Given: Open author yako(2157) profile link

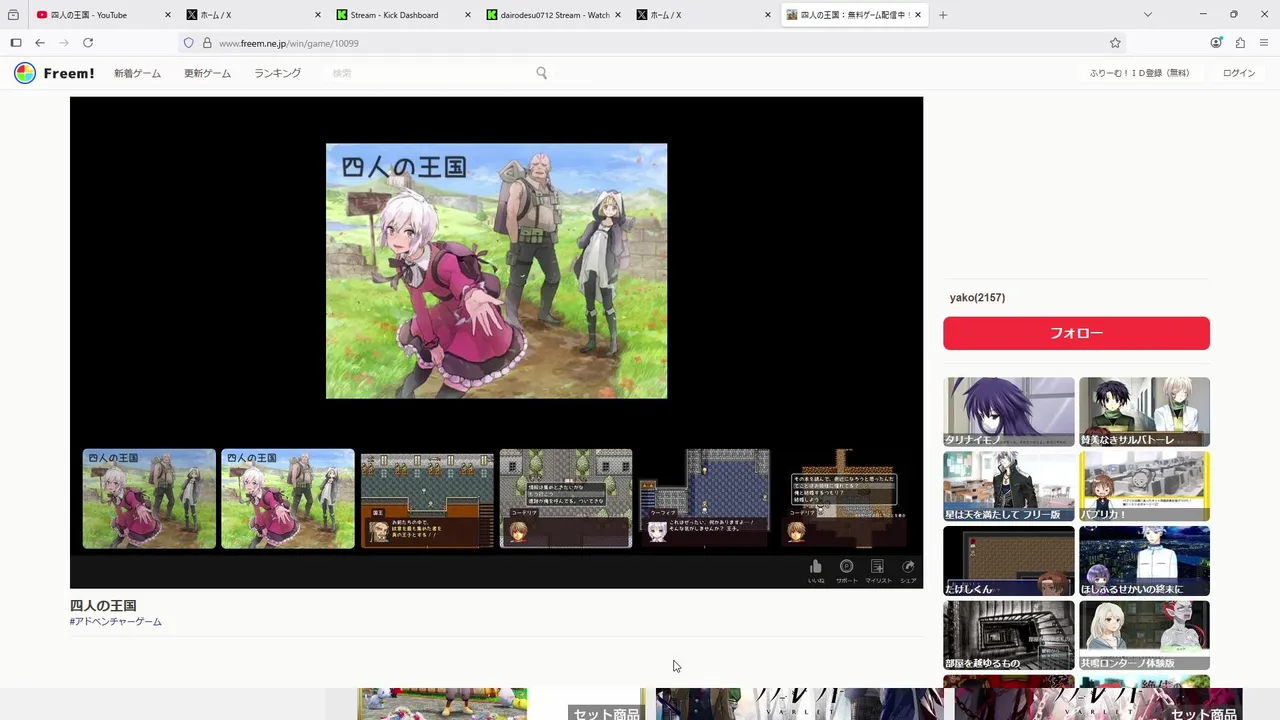Looking at the screenshot, I should point(977,298).
